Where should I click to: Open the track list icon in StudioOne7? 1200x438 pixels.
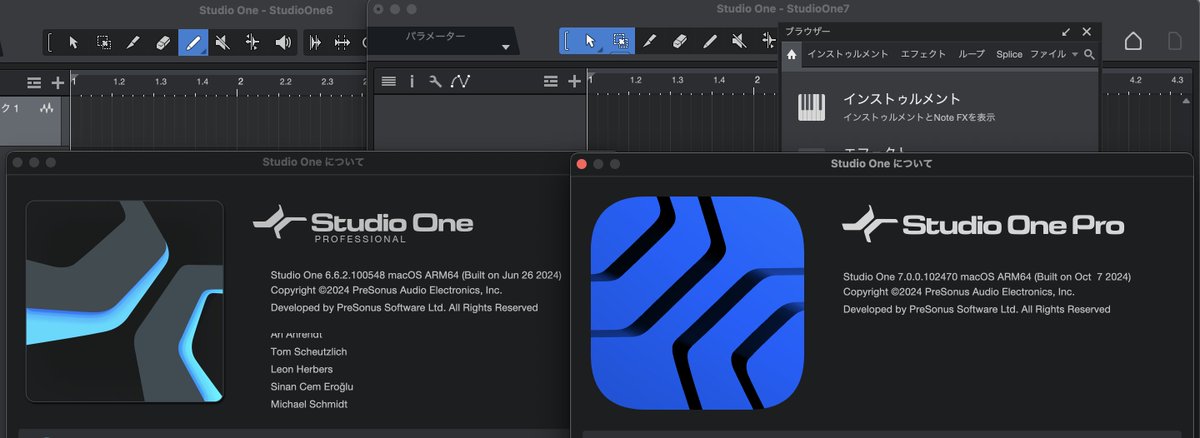tap(551, 81)
